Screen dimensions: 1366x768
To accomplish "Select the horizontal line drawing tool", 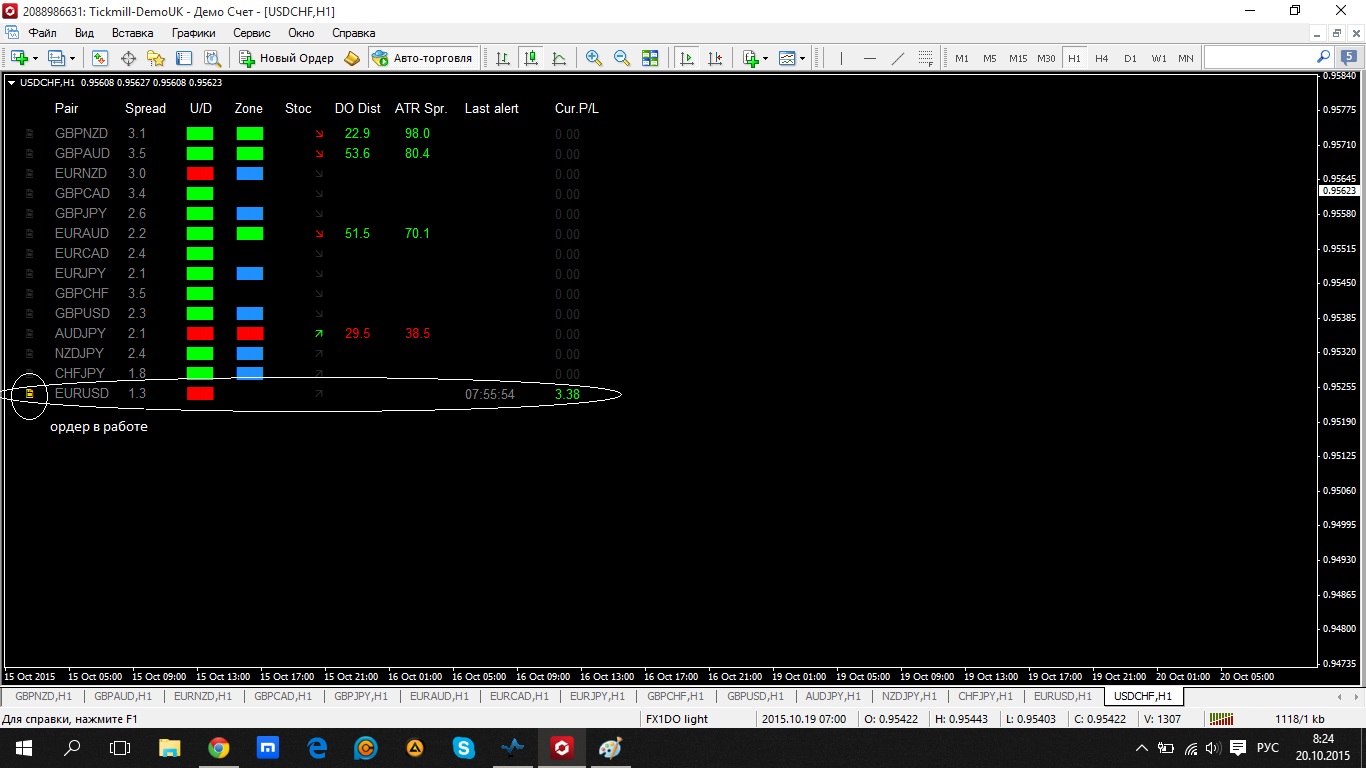I will point(869,58).
